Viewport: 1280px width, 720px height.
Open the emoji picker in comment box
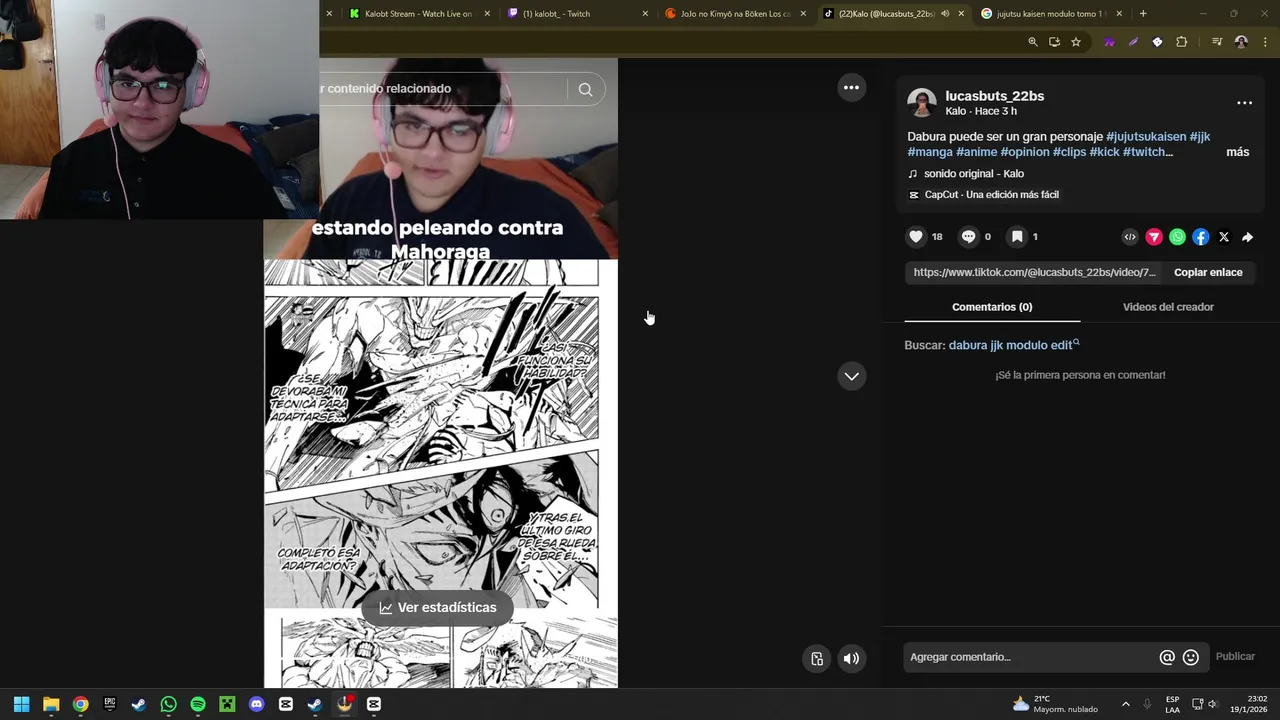1191,657
